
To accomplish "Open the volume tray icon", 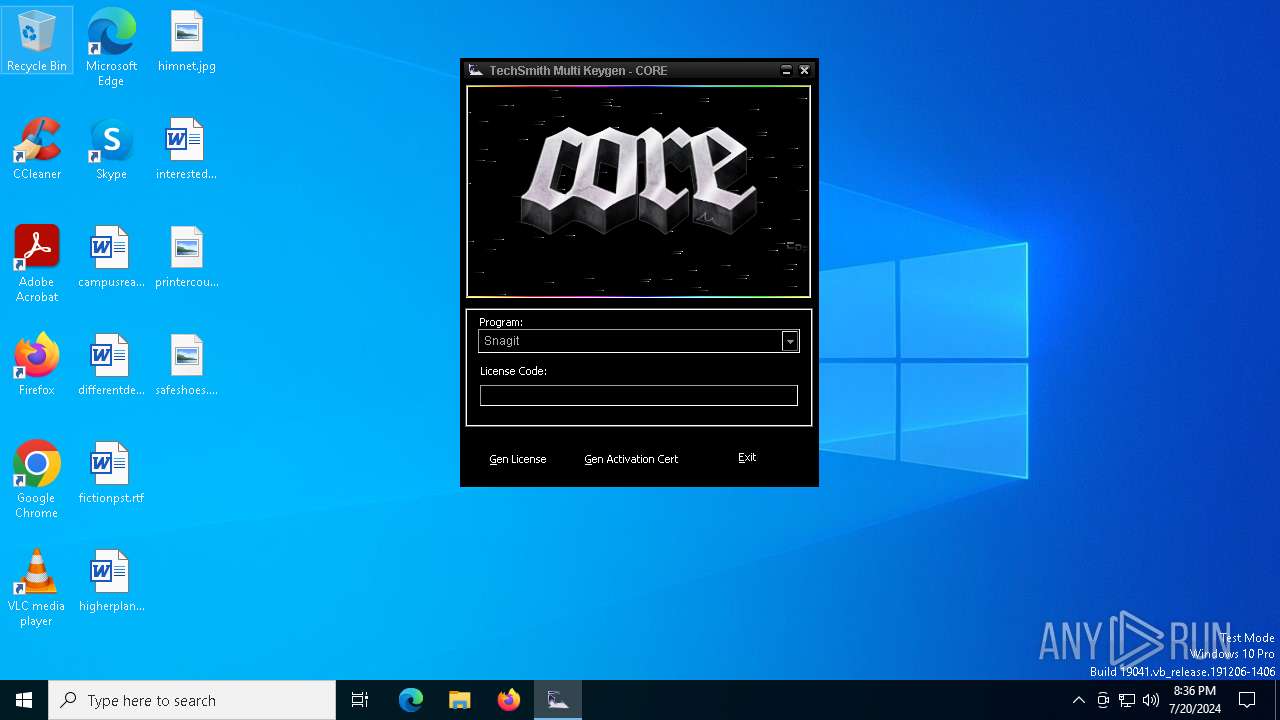I will coord(1151,700).
